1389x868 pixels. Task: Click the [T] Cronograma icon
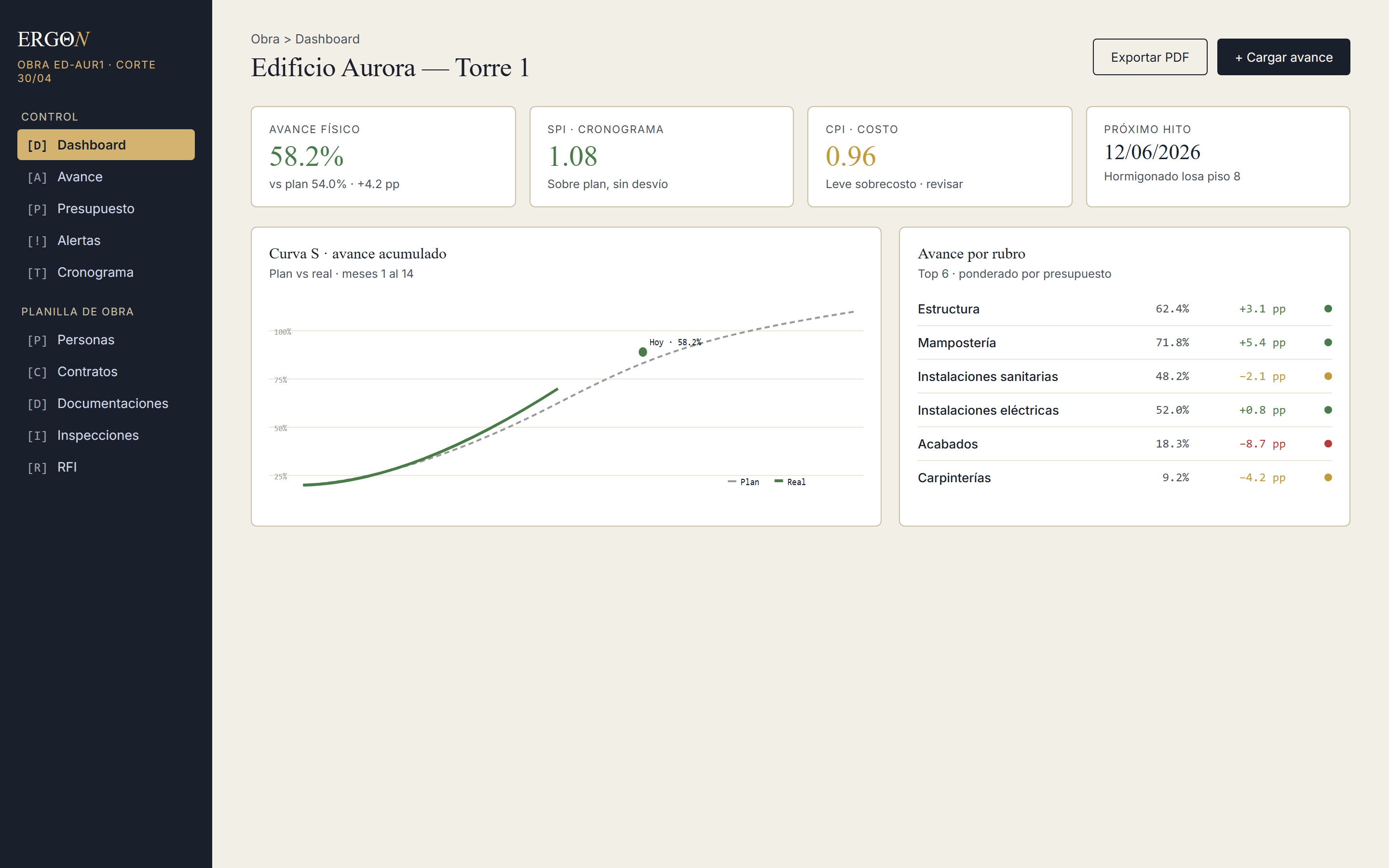pos(37,272)
